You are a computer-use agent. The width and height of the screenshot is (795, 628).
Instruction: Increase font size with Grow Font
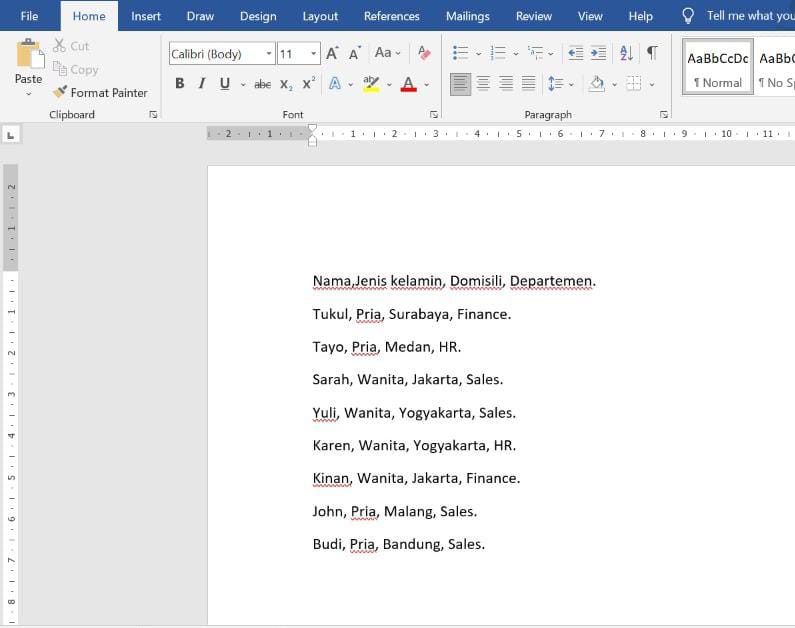point(332,53)
